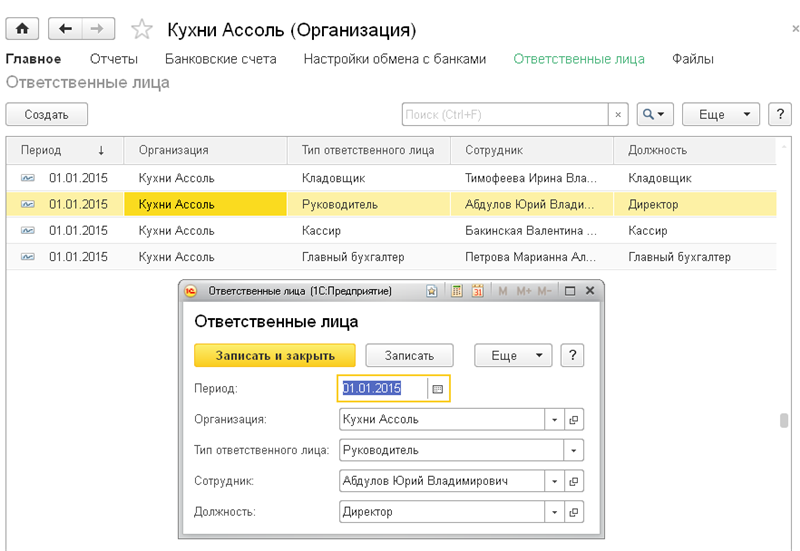Expand the Должность dropdown list

(554, 512)
